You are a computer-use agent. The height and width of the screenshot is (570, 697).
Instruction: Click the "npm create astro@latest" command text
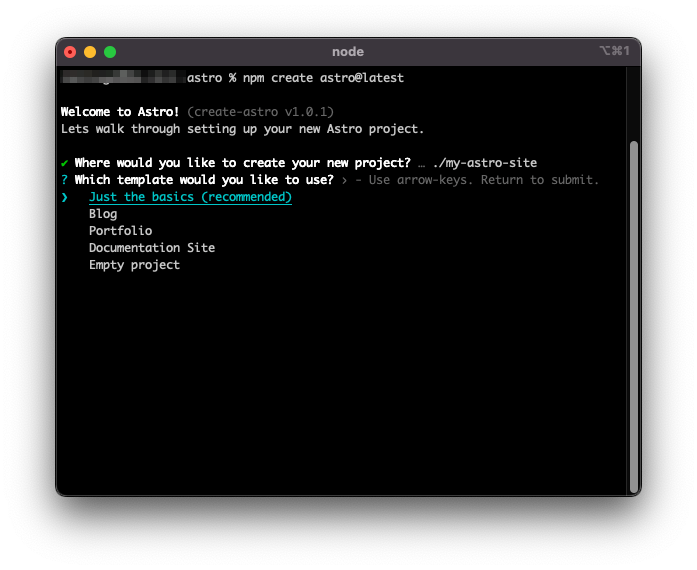(x=323, y=78)
